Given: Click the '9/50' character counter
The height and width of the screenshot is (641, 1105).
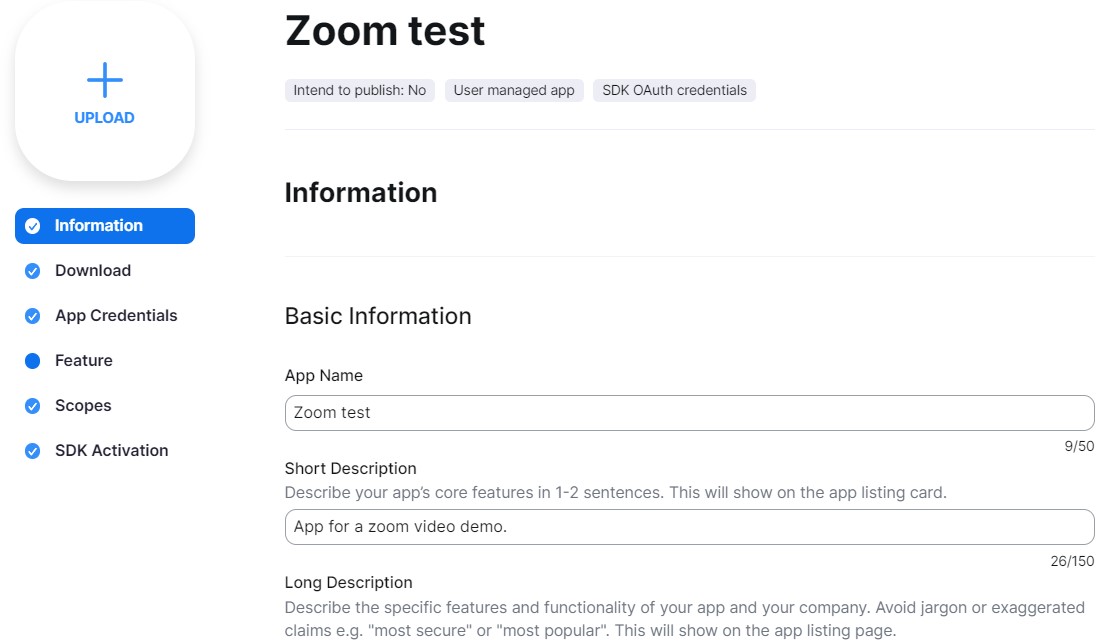Looking at the screenshot, I should (1079, 447).
